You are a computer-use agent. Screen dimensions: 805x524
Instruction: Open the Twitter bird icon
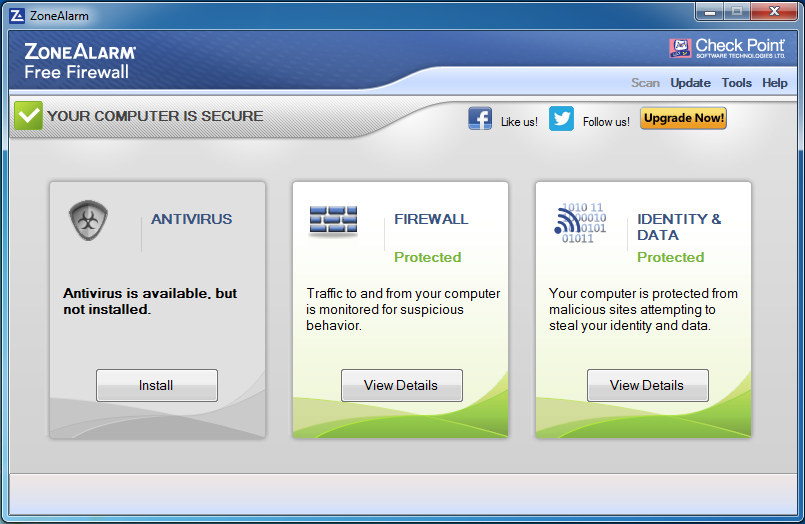[561, 119]
